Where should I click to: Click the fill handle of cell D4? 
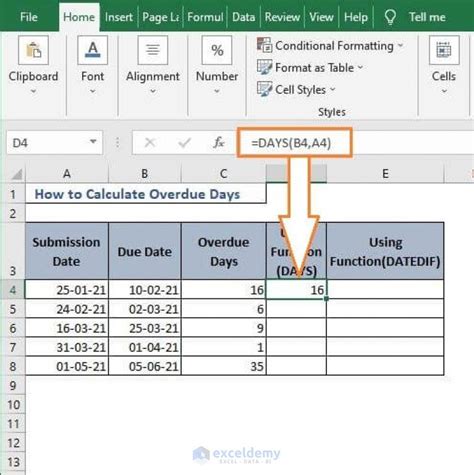pos(326,298)
